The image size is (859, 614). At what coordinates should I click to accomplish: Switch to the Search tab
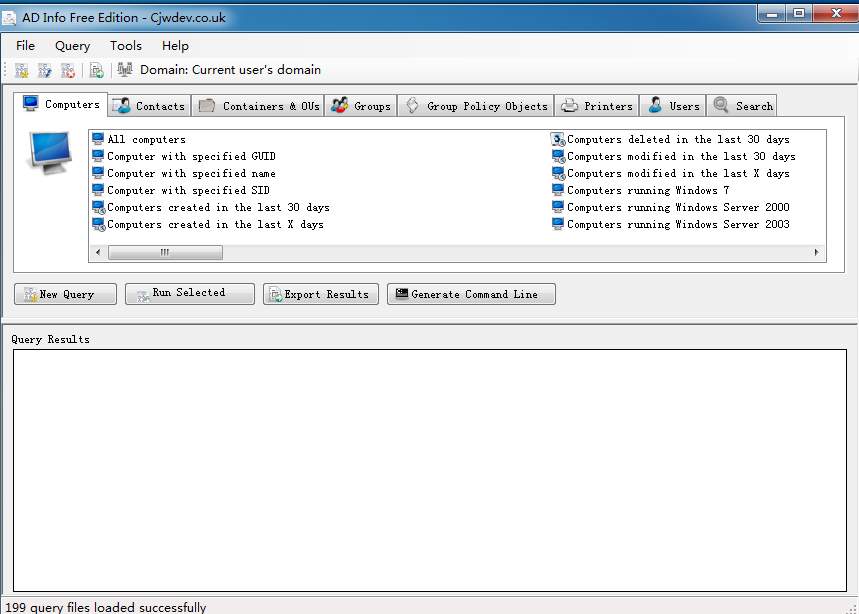point(742,106)
